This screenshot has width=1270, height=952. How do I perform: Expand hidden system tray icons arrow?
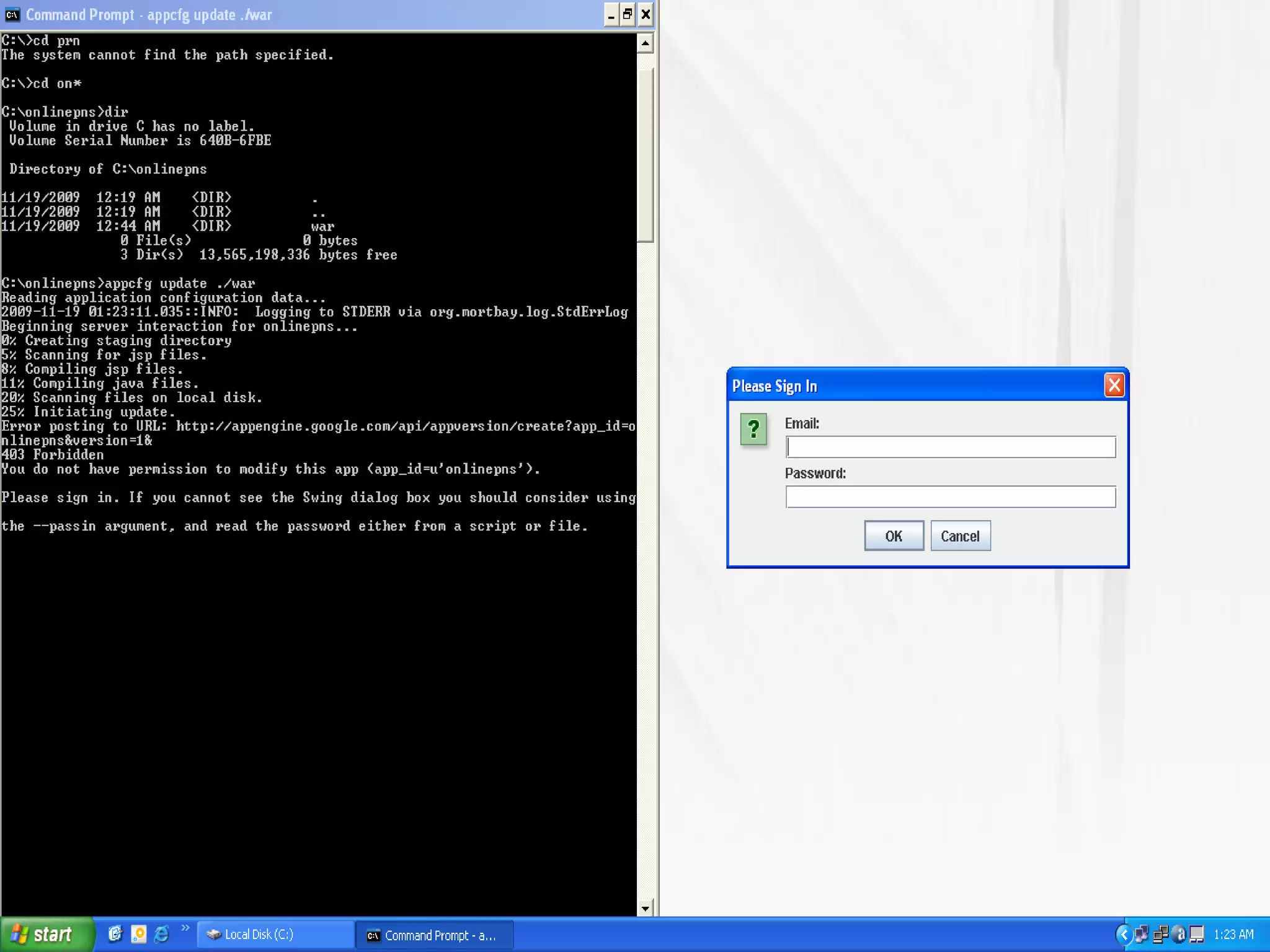pos(1123,934)
